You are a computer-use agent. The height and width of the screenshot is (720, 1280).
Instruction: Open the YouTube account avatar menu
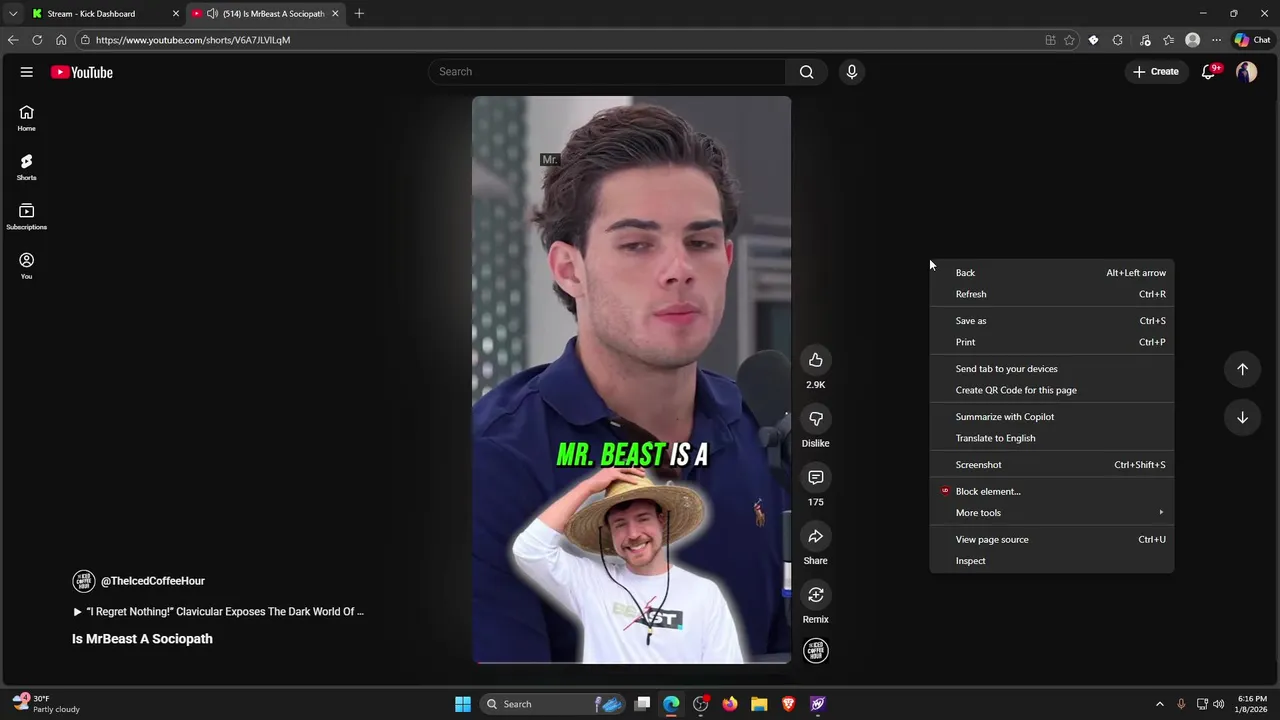[x=1246, y=72]
